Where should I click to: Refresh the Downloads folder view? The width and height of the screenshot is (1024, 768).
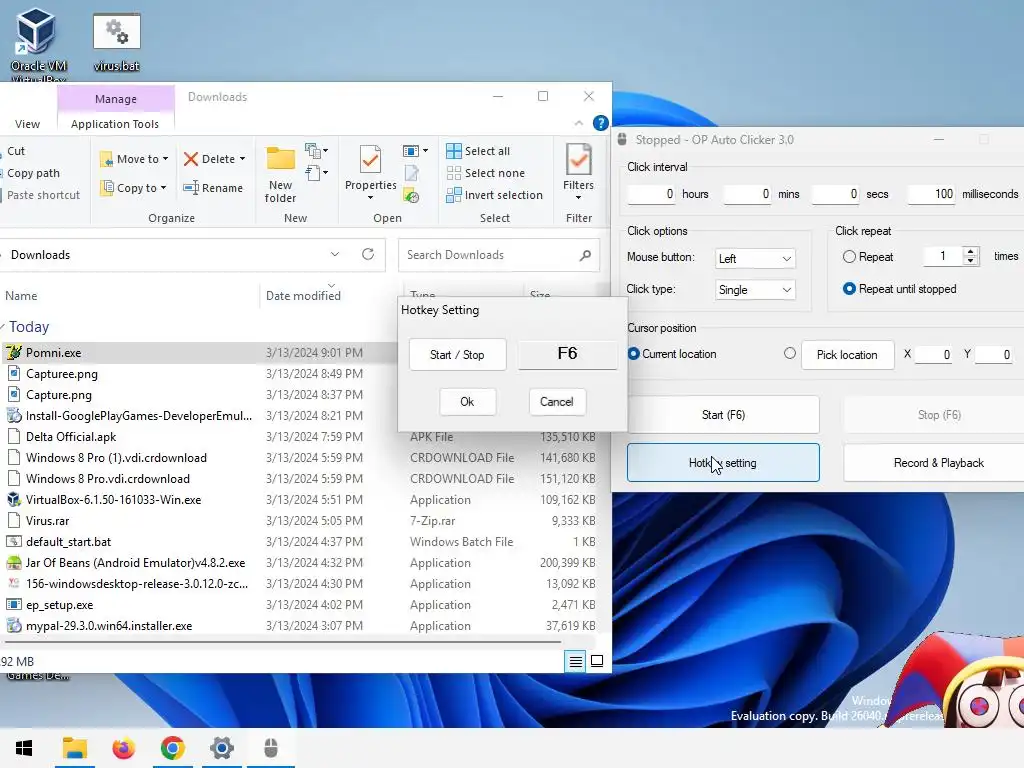click(368, 254)
